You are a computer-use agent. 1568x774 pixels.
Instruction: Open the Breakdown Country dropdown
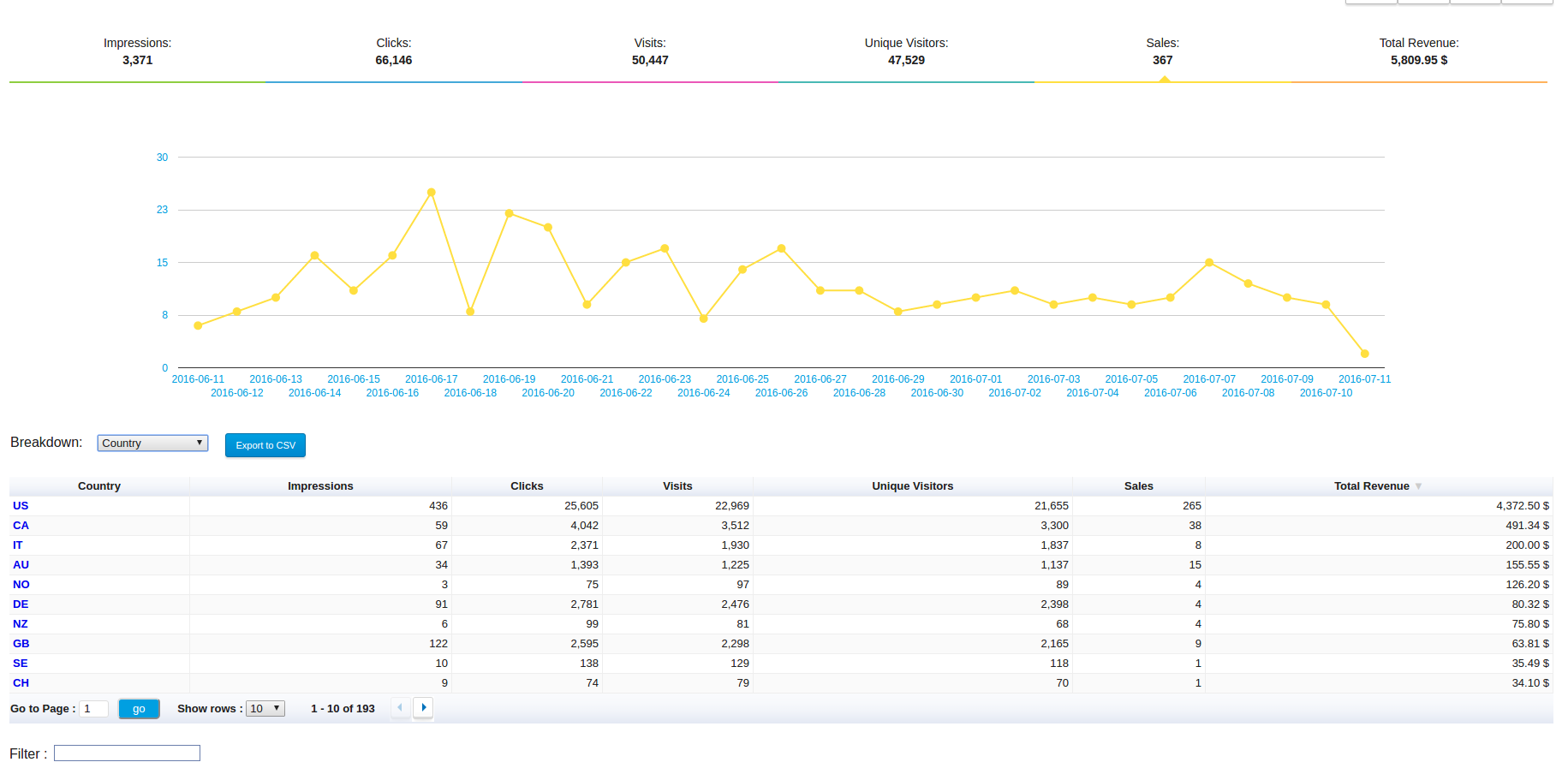point(152,443)
